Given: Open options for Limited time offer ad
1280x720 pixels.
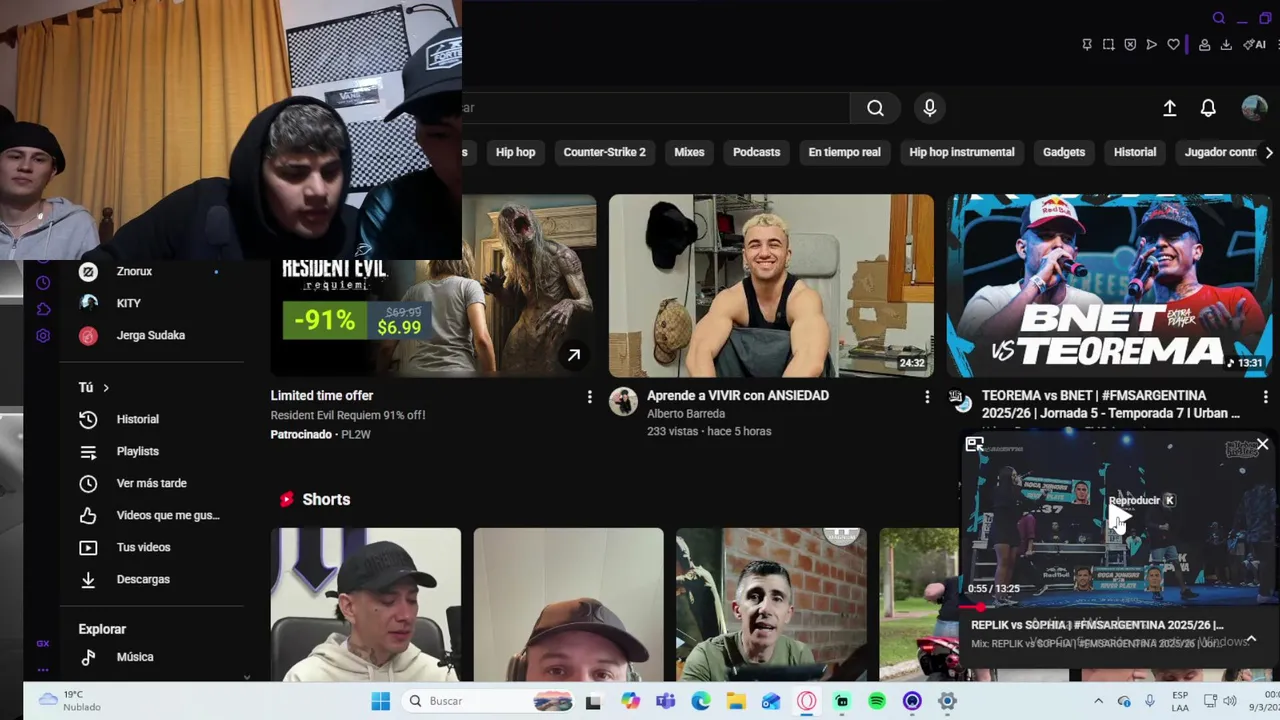Looking at the screenshot, I should click(589, 397).
